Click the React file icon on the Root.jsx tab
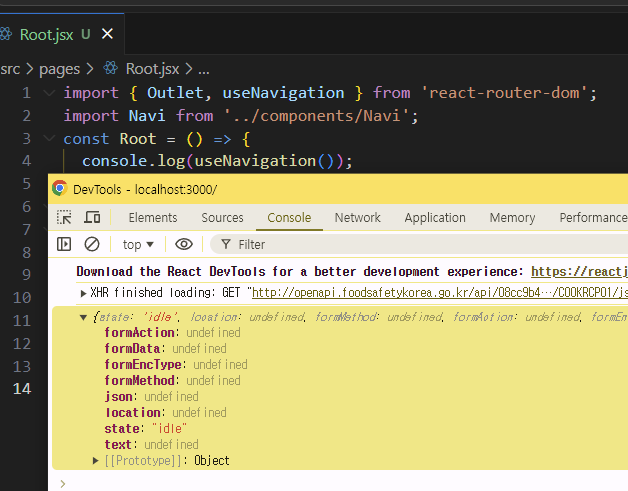 click(8, 34)
